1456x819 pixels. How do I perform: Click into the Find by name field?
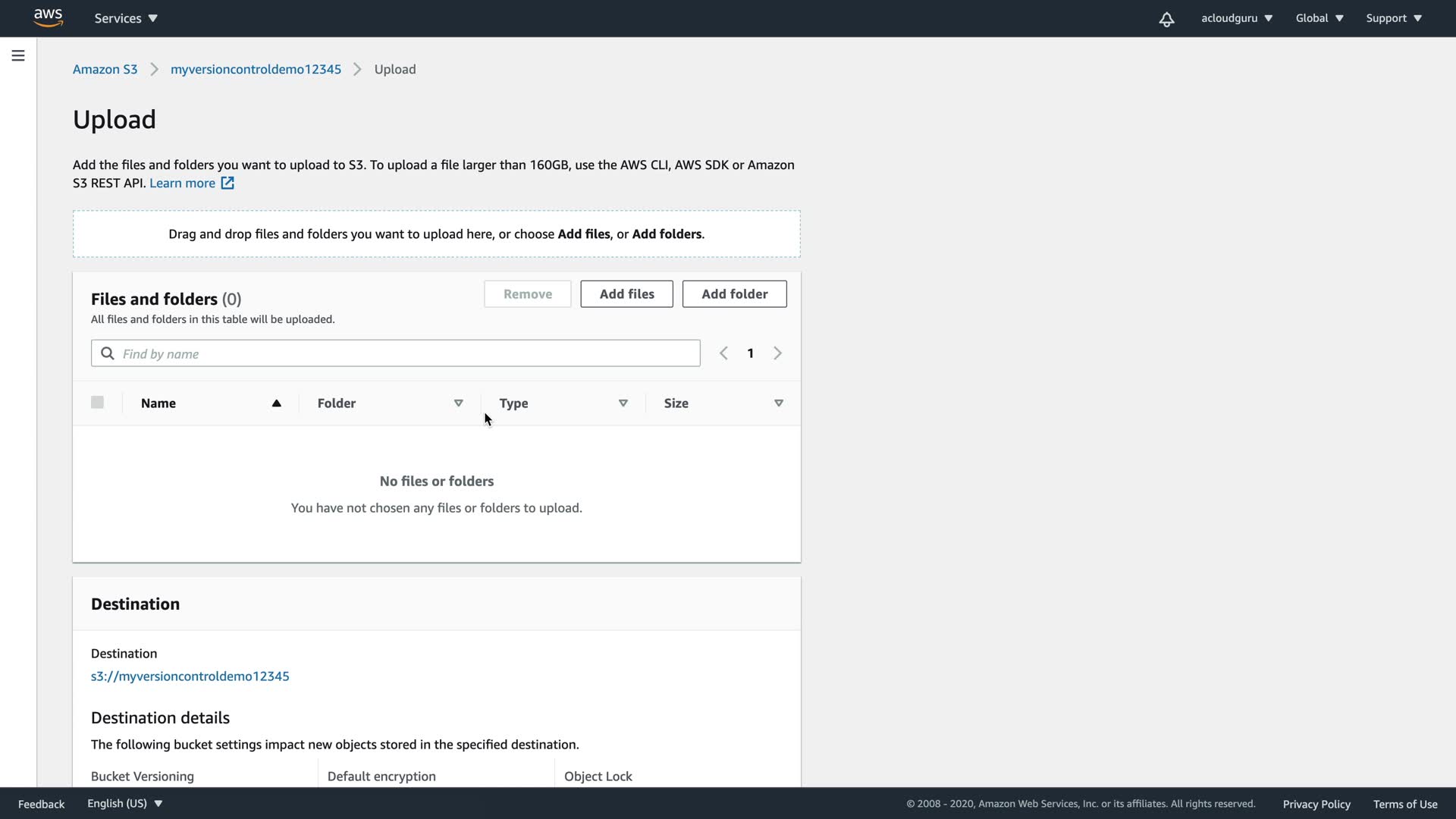[409, 353]
